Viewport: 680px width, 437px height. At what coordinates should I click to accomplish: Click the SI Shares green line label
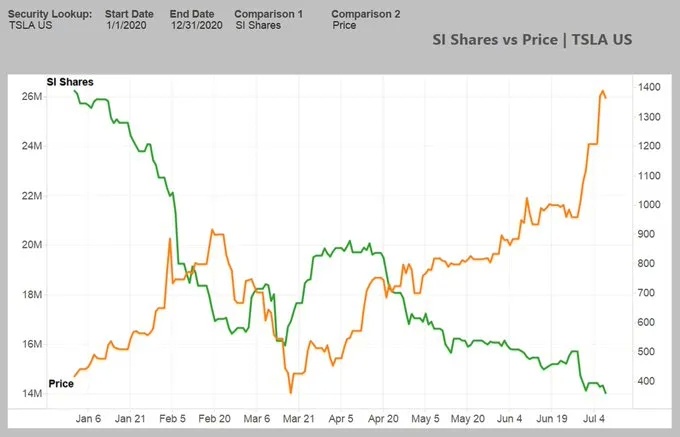pos(70,82)
